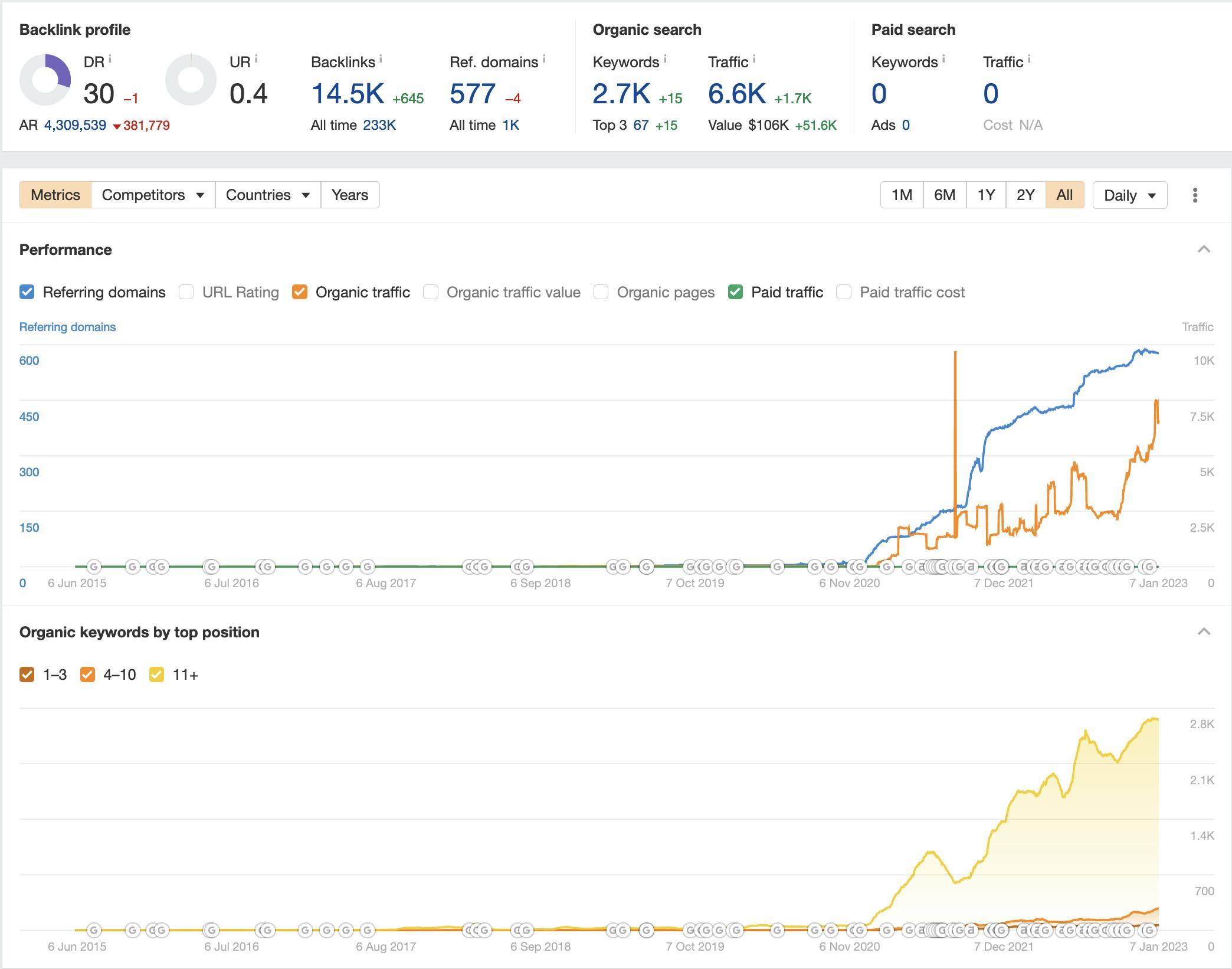Open the 2.7K organic keywords link
Screen dimensions: 1232x969
click(621, 94)
